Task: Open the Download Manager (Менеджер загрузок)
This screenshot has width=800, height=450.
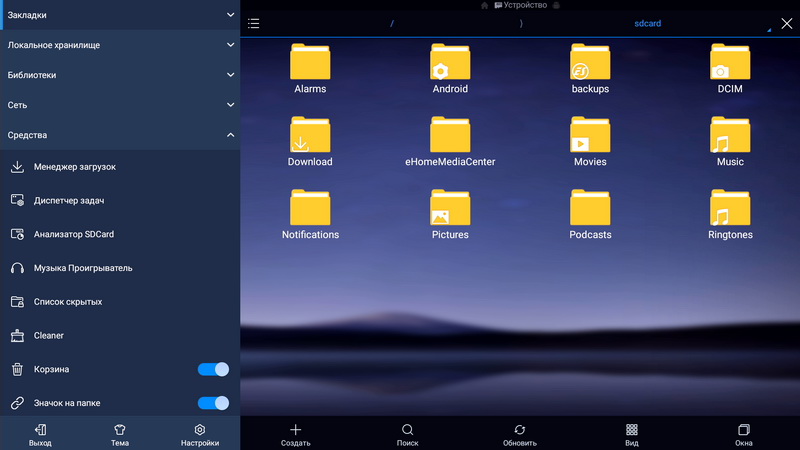Action: point(75,167)
